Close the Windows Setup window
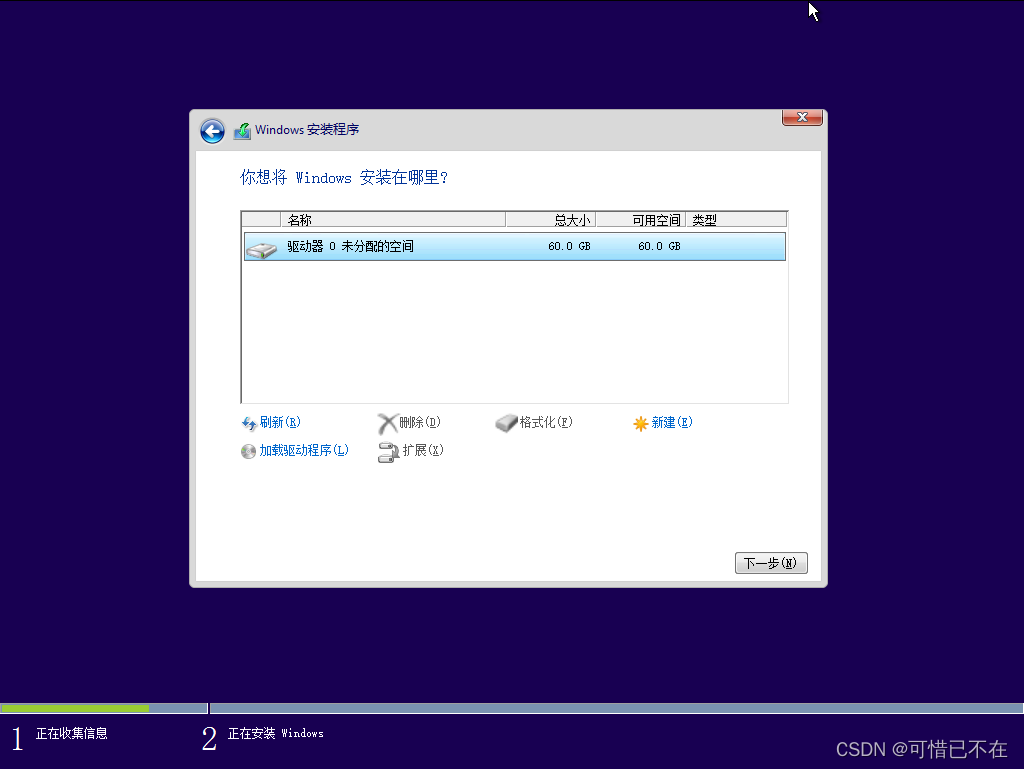This screenshot has width=1024, height=769. click(x=801, y=117)
